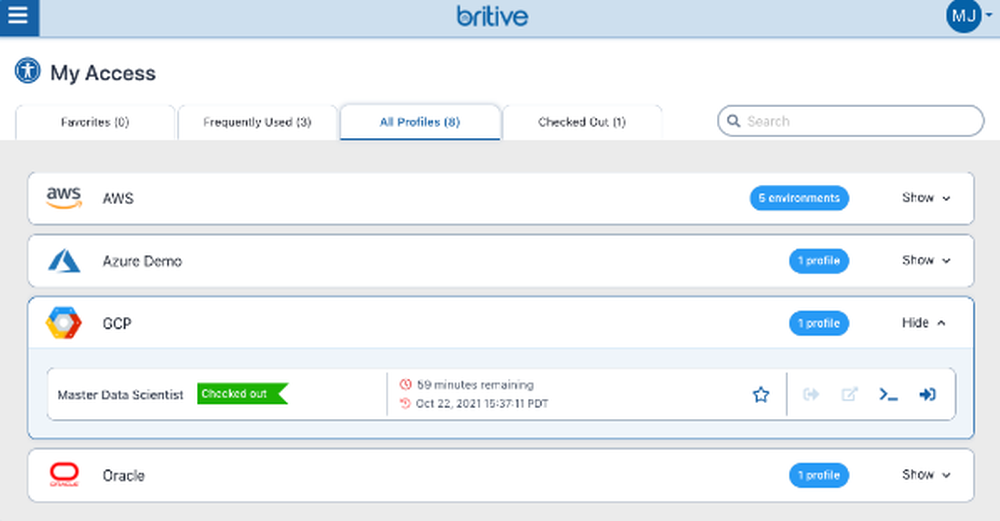Click the AWS application name
This screenshot has height=521, width=1000.
pos(118,198)
